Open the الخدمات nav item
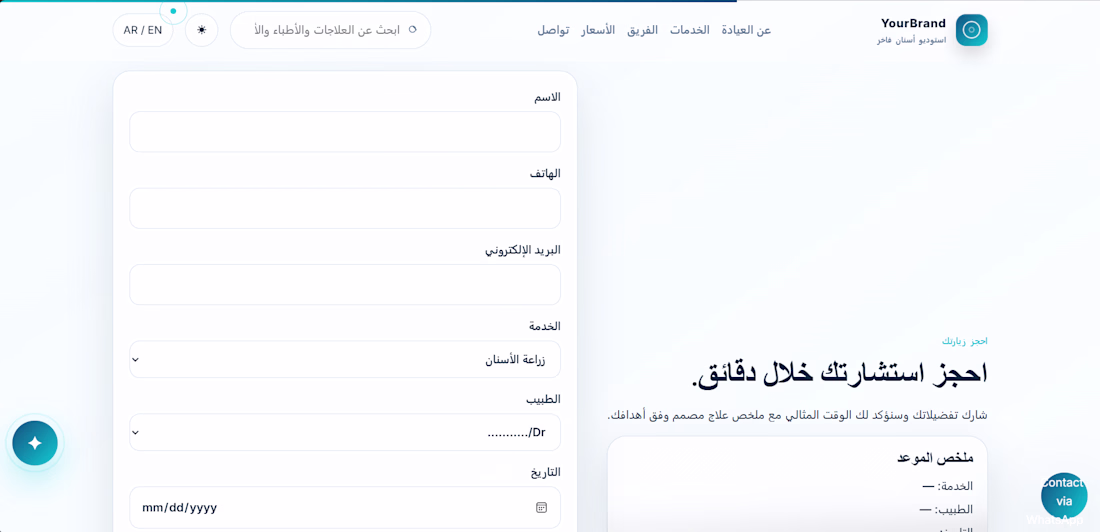 [x=690, y=30]
